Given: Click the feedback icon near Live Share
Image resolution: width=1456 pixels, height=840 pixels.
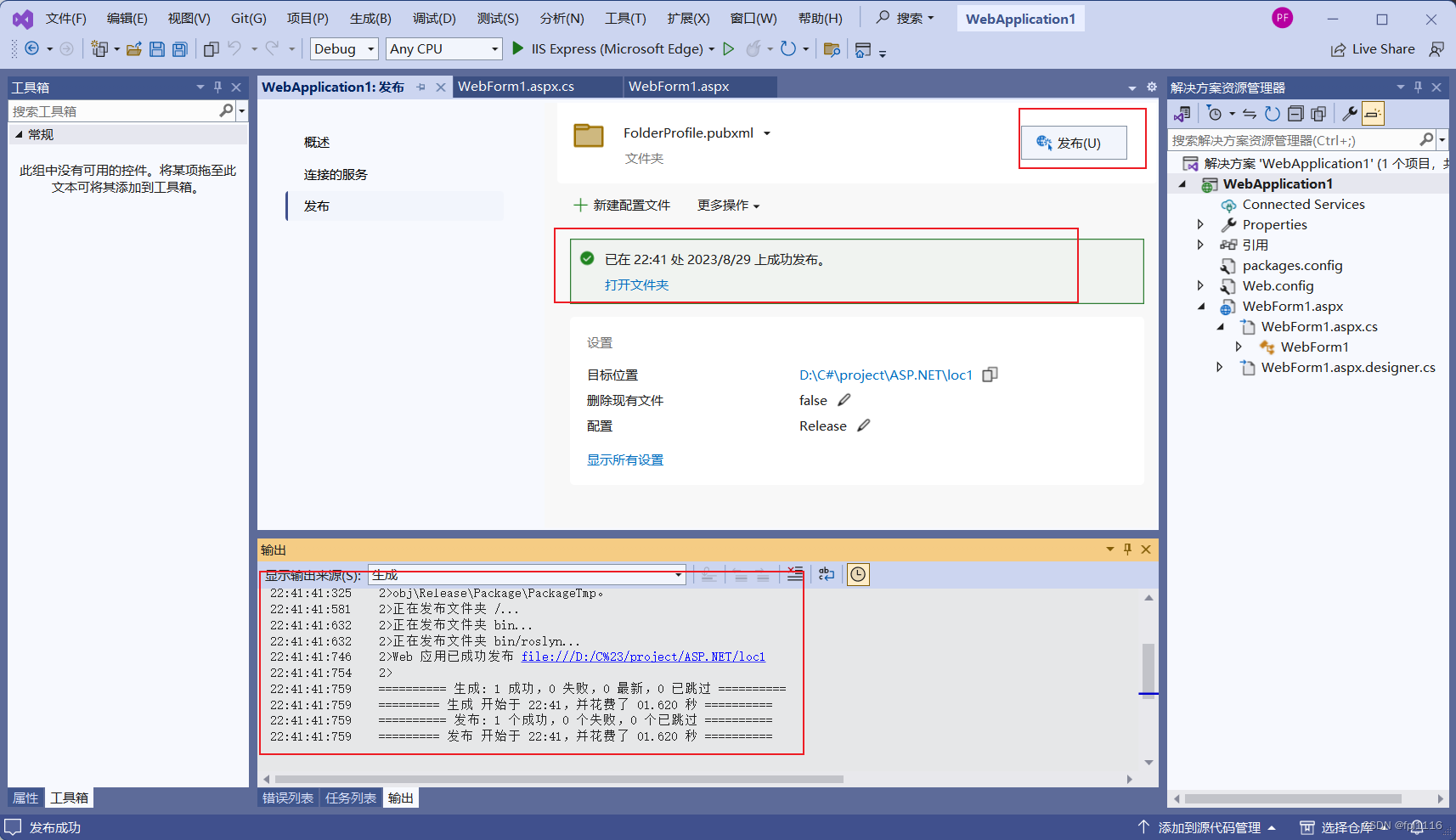Looking at the screenshot, I should pyautogui.click(x=1436, y=49).
